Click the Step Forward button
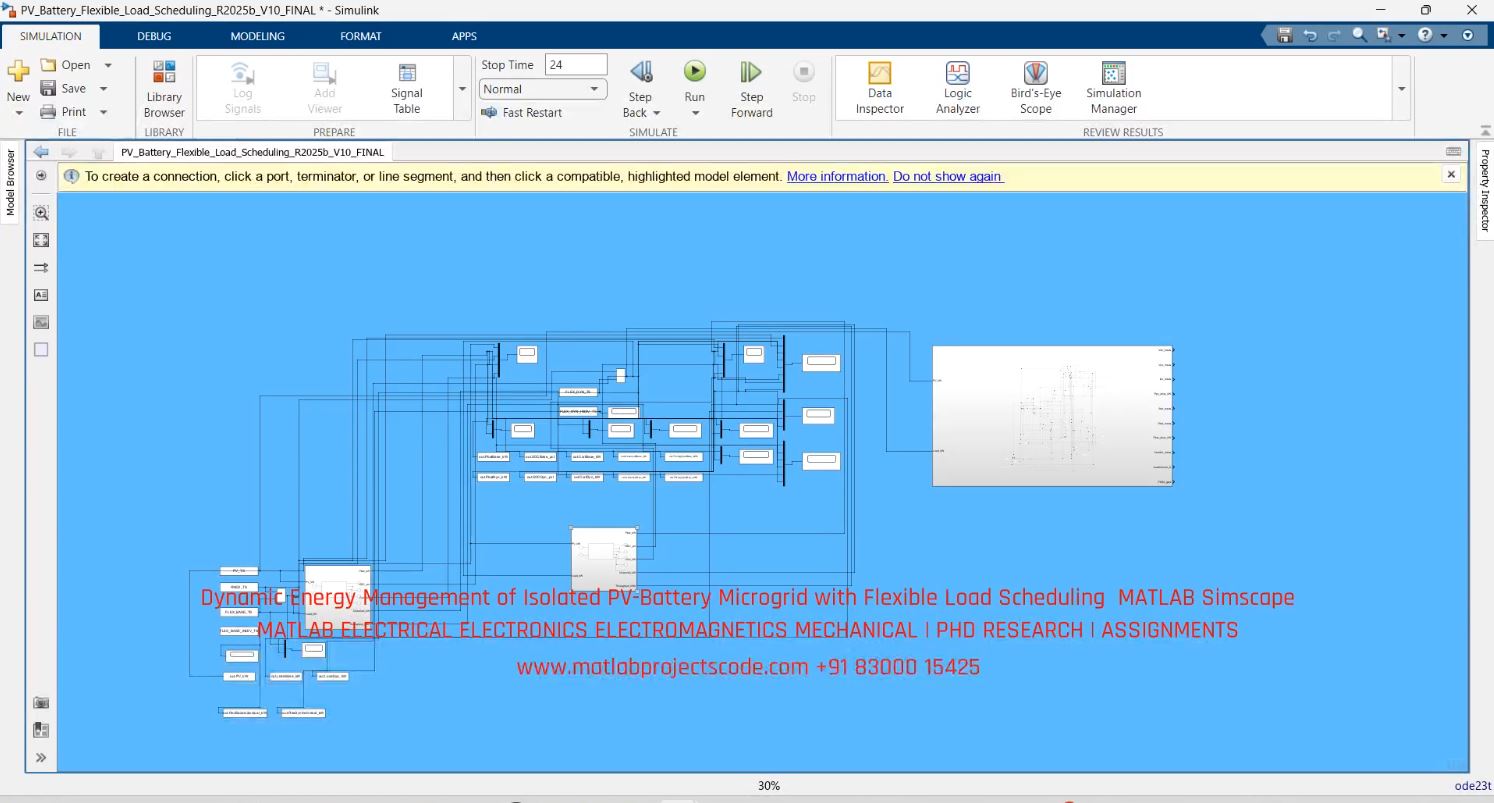Image resolution: width=1494 pixels, height=803 pixels. click(751, 89)
